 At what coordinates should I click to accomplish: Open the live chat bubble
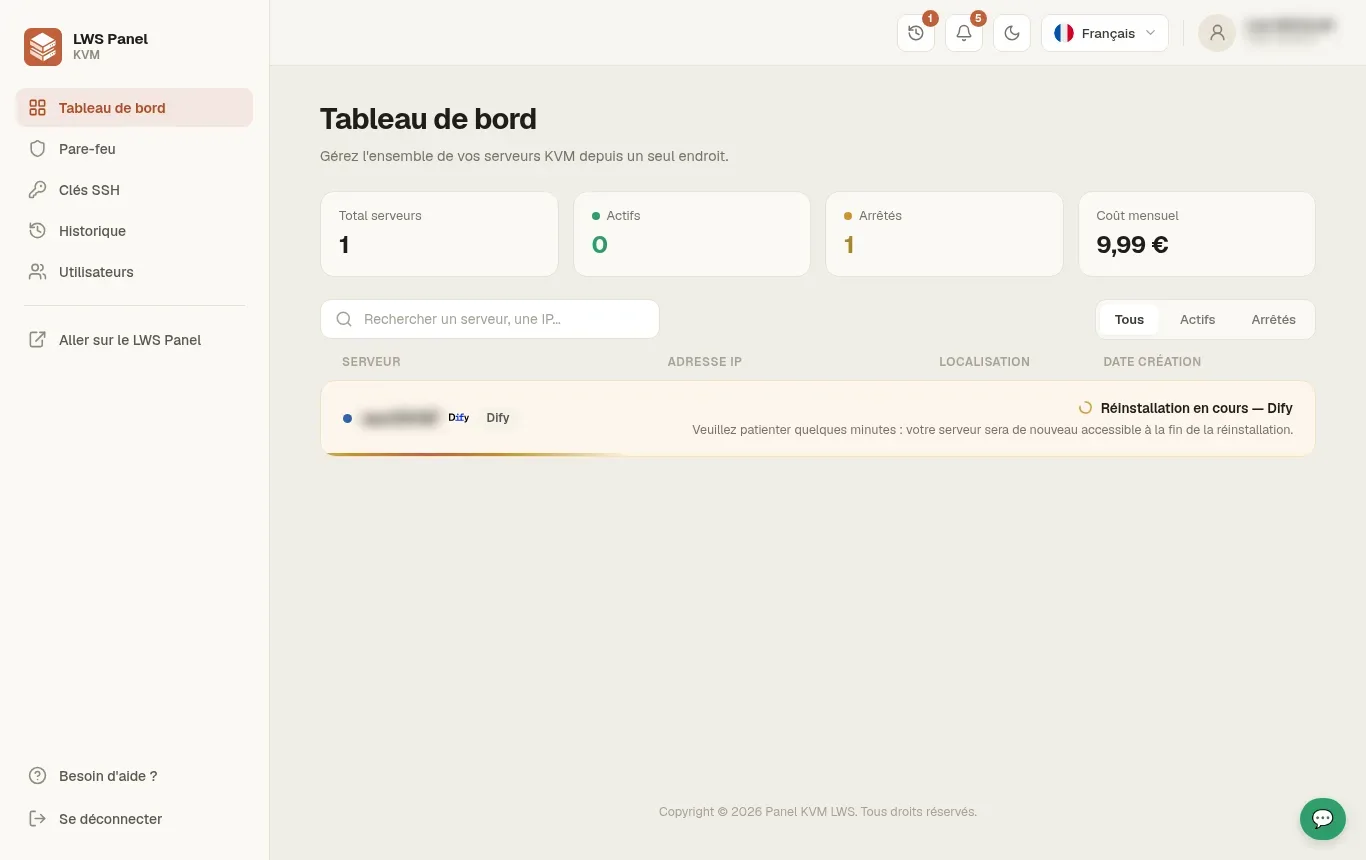coord(1322,818)
